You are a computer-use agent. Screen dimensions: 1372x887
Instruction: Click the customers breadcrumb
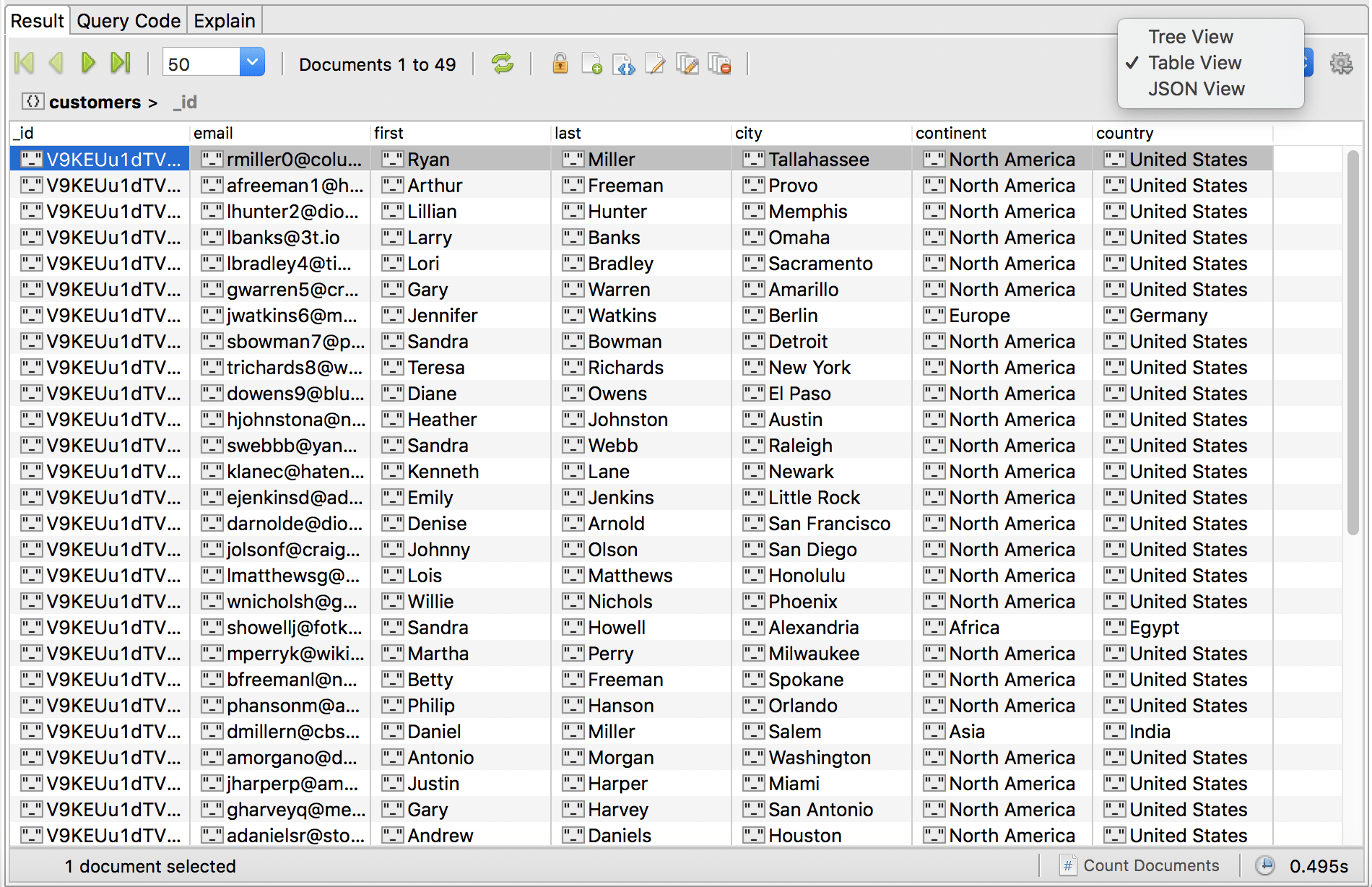click(94, 102)
